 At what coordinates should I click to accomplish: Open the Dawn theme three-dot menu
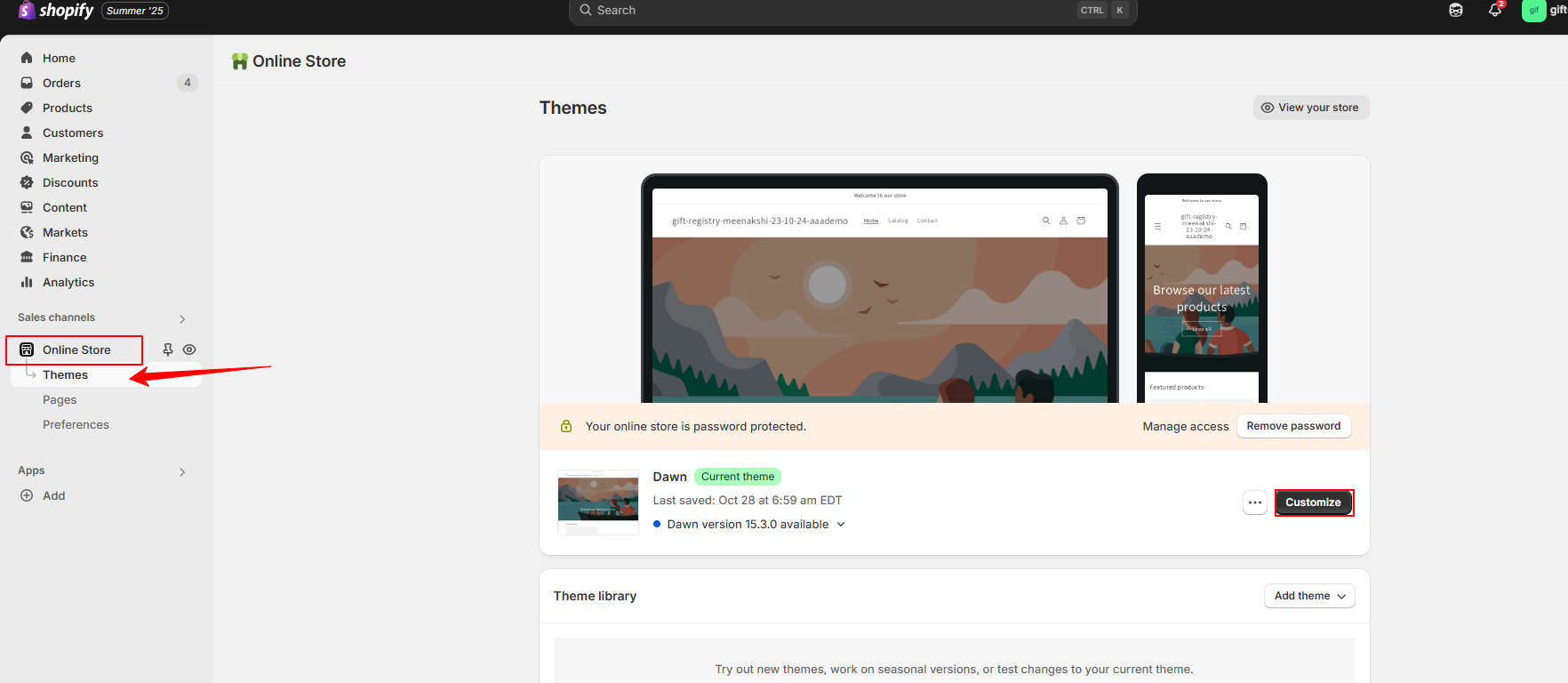tap(1254, 502)
